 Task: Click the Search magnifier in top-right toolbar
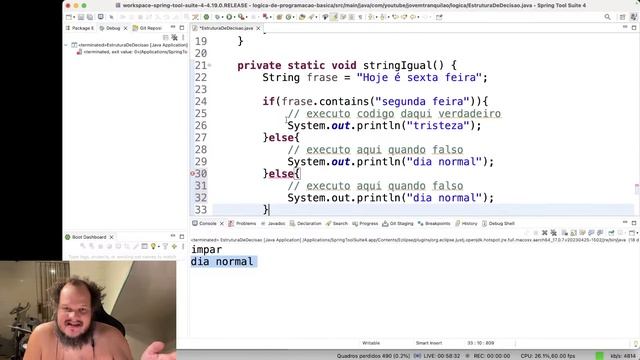point(607,17)
